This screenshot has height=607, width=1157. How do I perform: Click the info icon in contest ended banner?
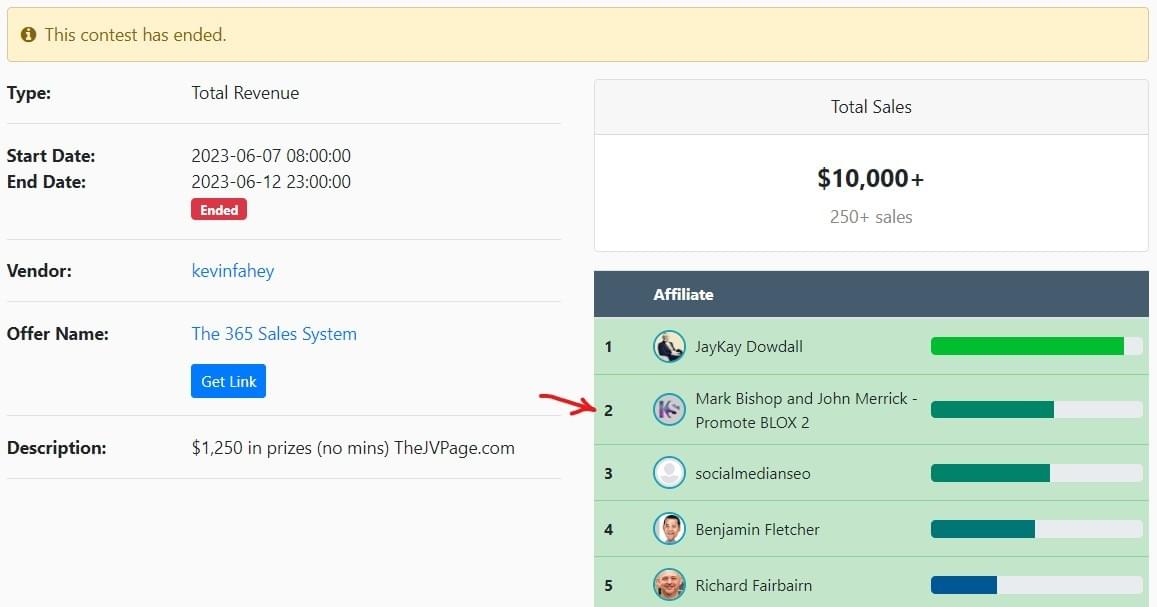(28, 35)
